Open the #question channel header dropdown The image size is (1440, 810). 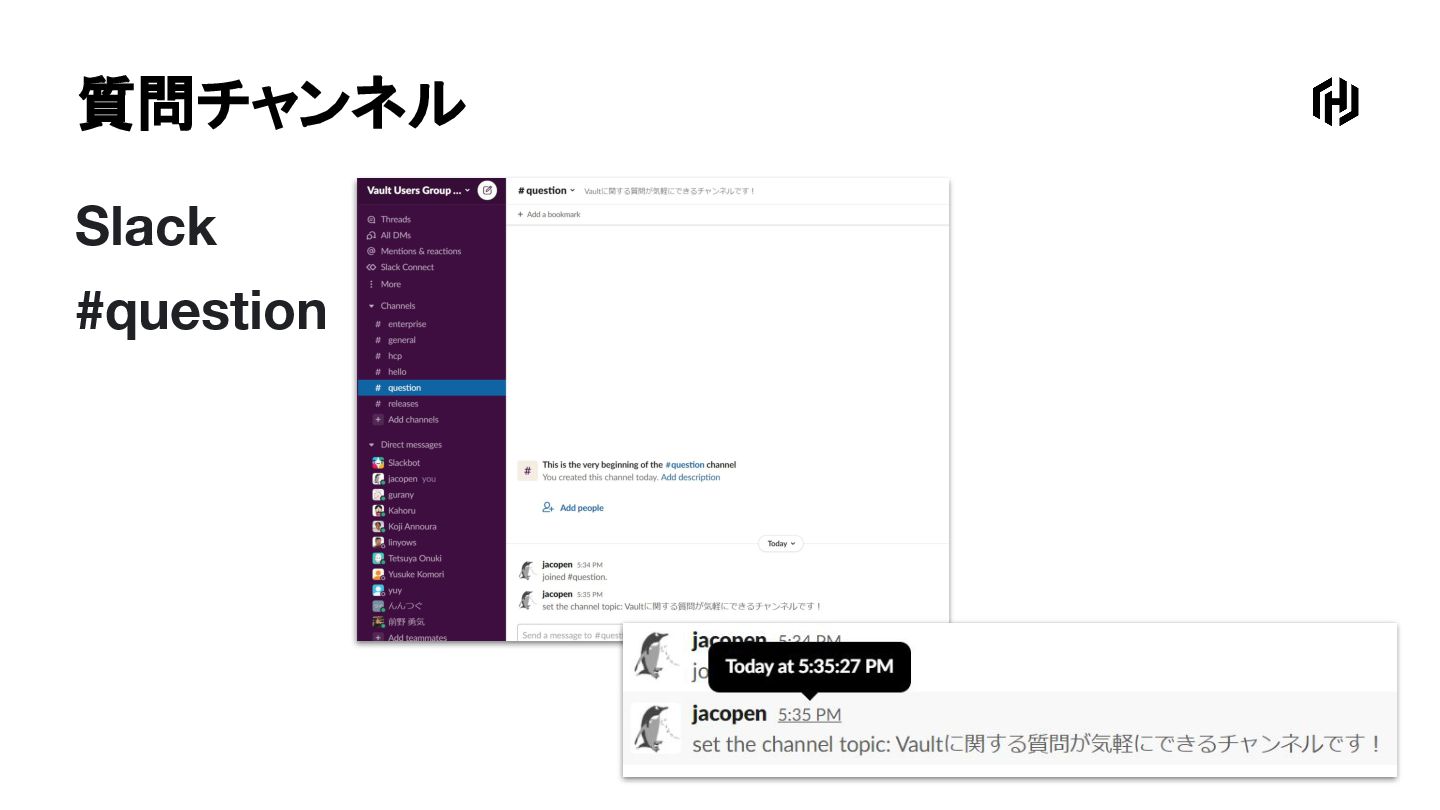546,190
